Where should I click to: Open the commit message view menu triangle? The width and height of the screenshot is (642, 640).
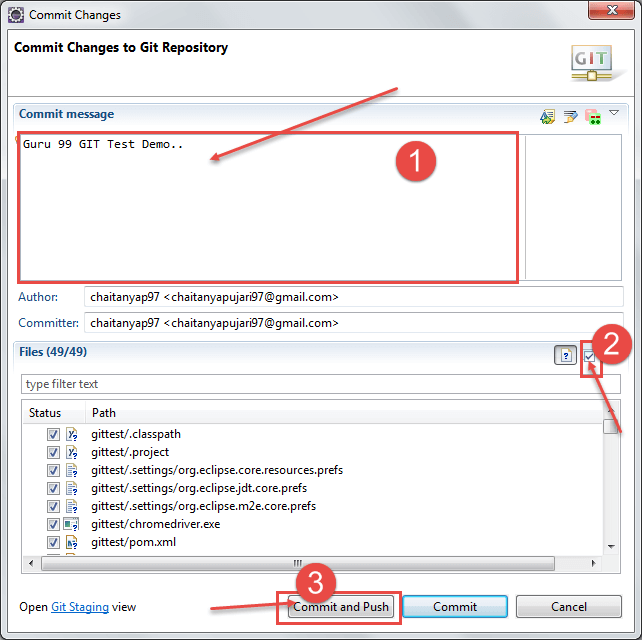614,113
